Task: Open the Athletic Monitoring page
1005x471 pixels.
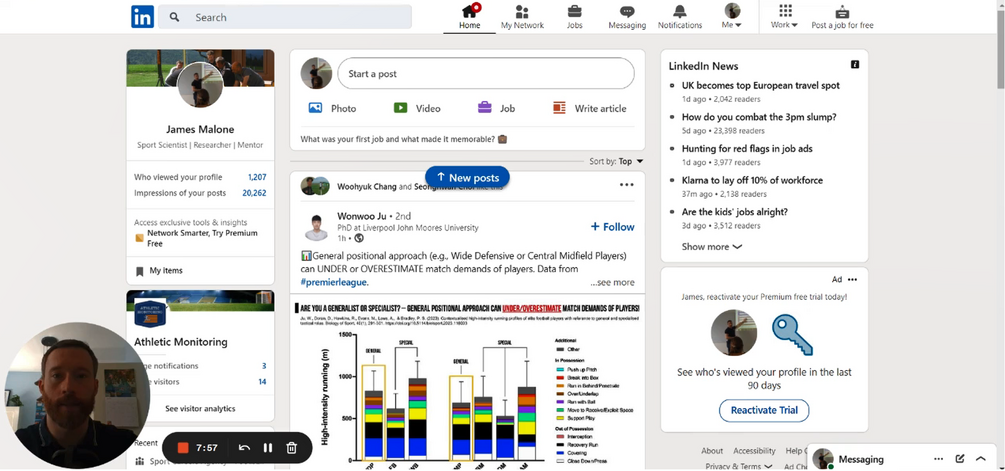Action: pos(181,342)
